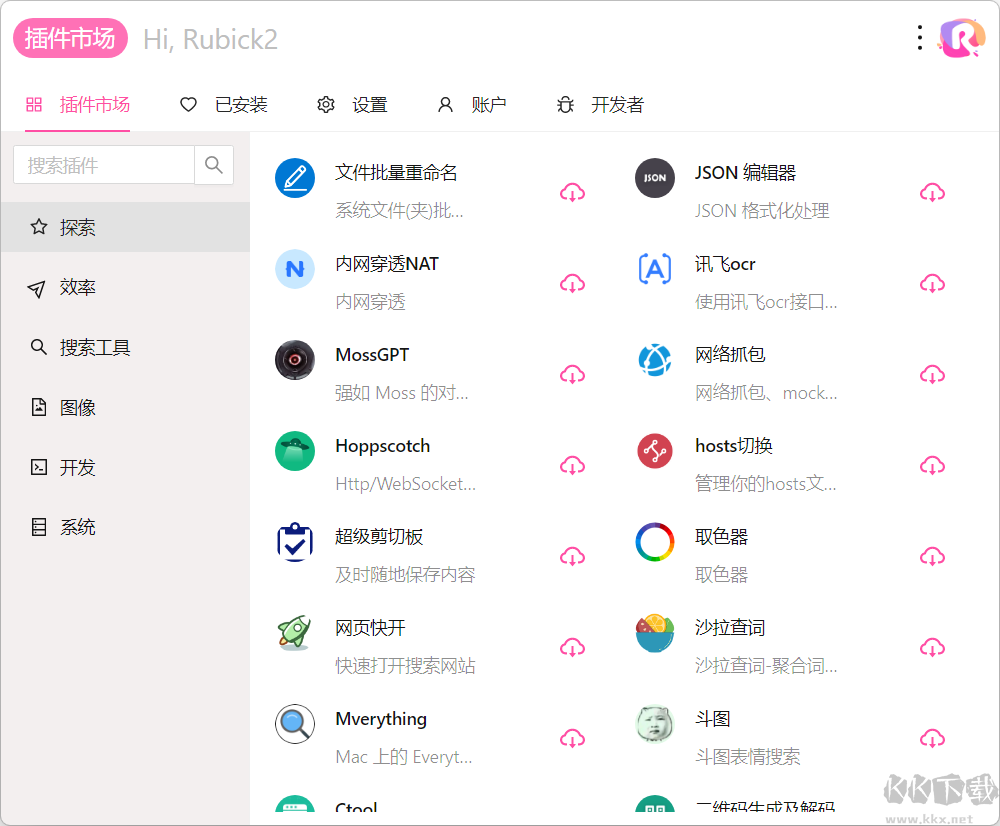The image size is (1000, 826).
Task: Click the Rubick logo avatar
Action: click(962, 38)
